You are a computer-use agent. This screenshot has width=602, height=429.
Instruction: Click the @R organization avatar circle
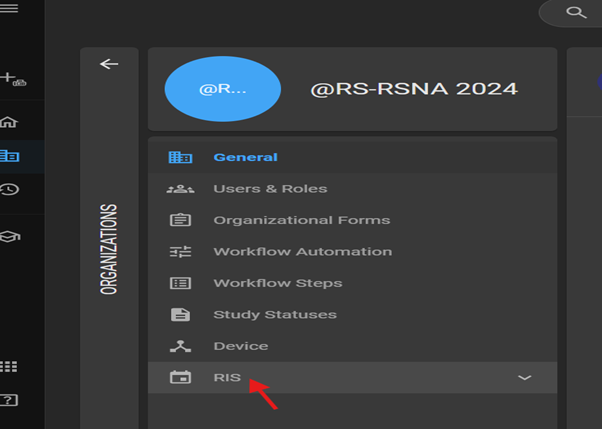(222, 89)
